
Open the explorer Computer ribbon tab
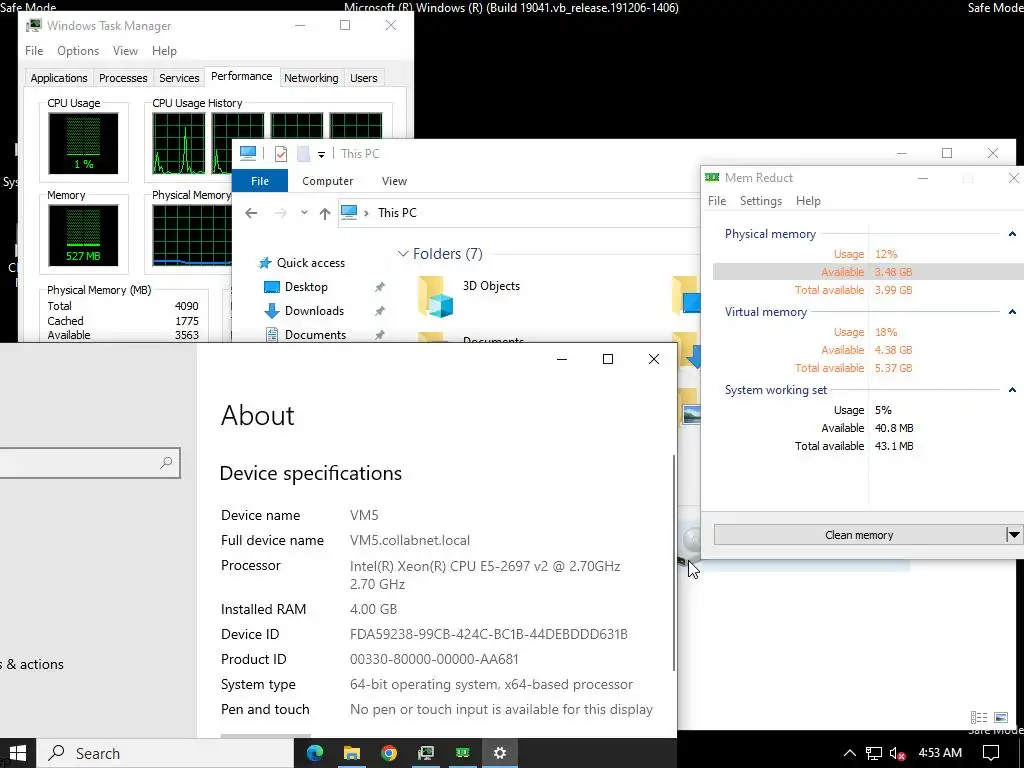click(327, 181)
